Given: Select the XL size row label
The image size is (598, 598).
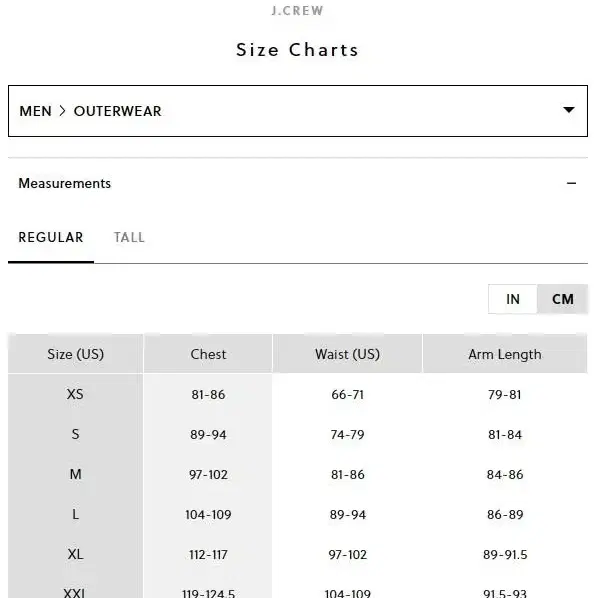Looking at the screenshot, I should coord(76,554).
